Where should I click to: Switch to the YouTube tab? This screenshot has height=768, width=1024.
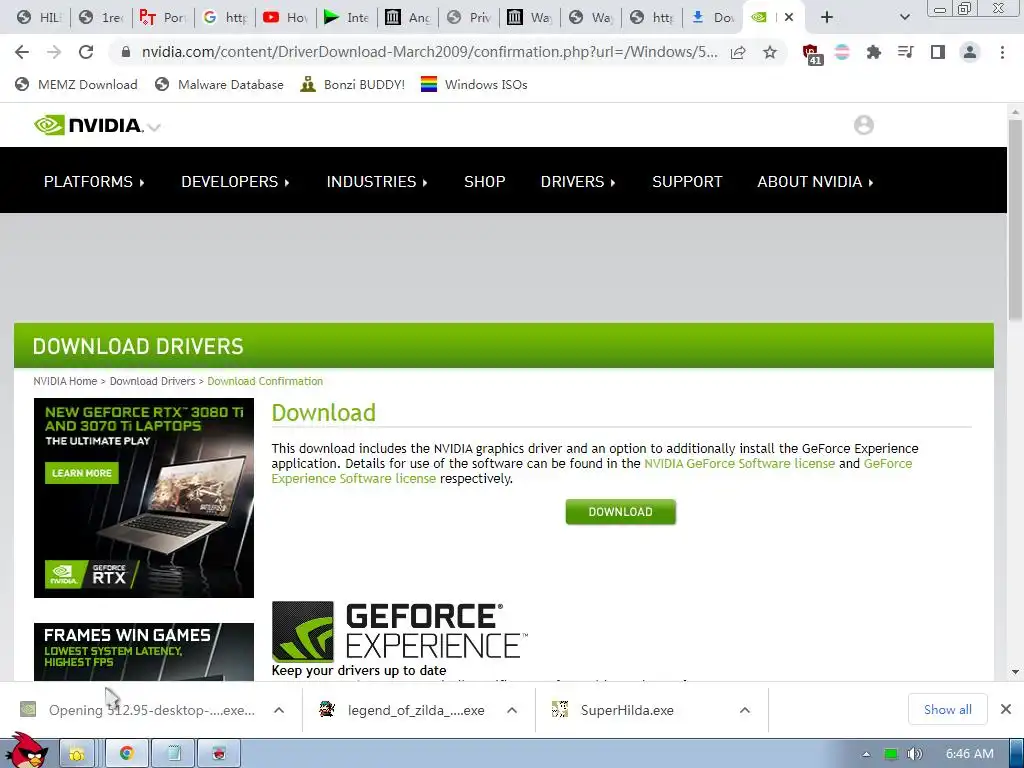click(285, 18)
